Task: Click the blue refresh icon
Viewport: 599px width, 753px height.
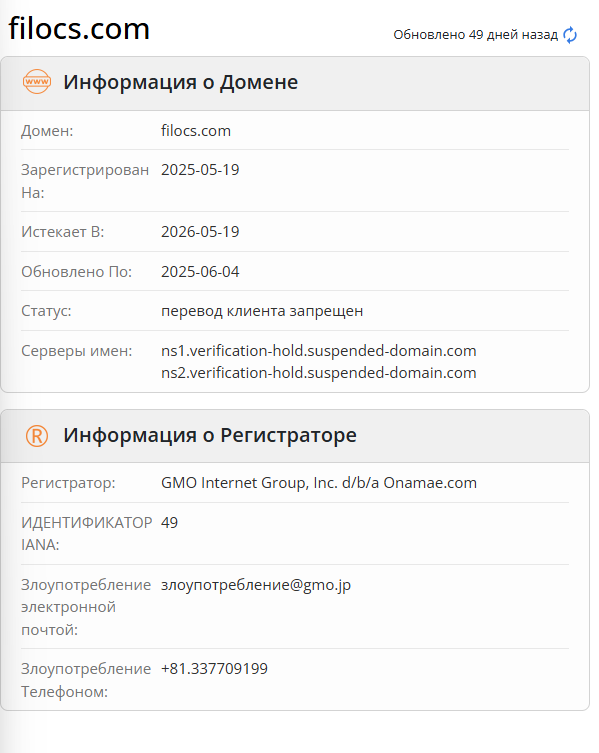Action: pos(570,35)
